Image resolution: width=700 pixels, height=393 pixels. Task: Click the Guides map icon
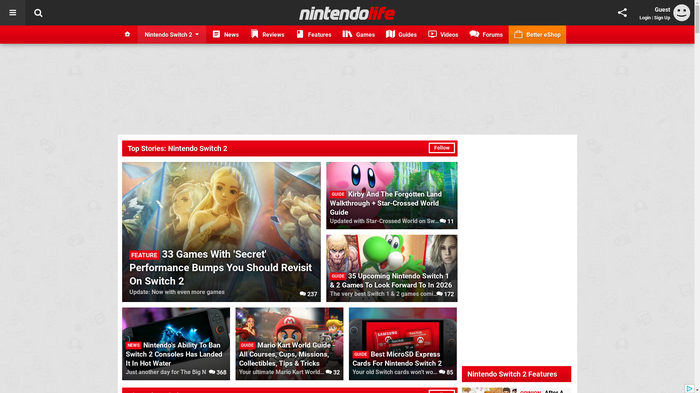point(391,34)
